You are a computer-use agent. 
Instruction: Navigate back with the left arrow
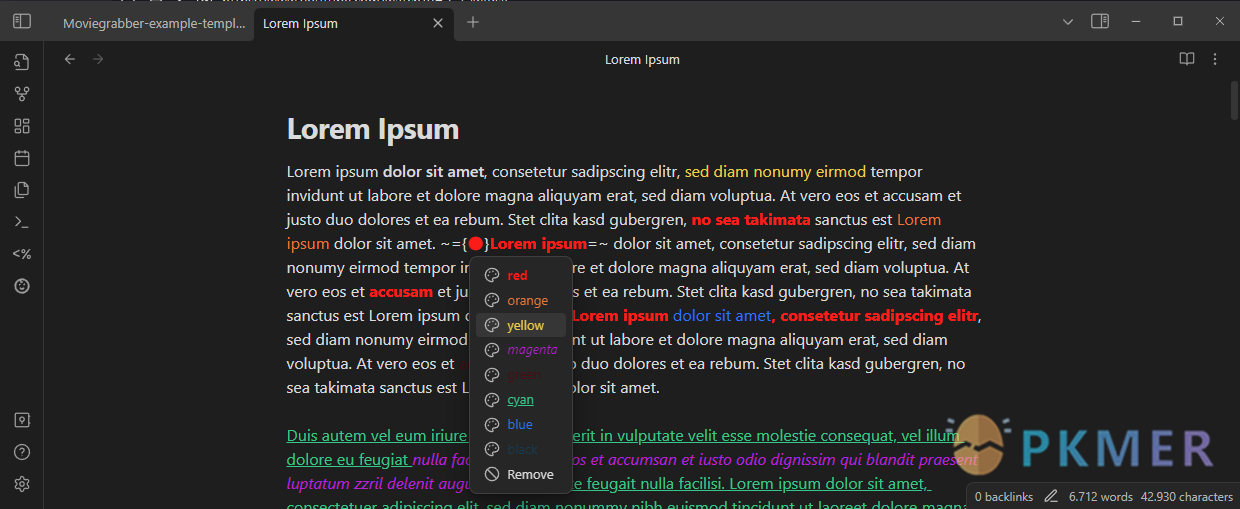tap(70, 59)
